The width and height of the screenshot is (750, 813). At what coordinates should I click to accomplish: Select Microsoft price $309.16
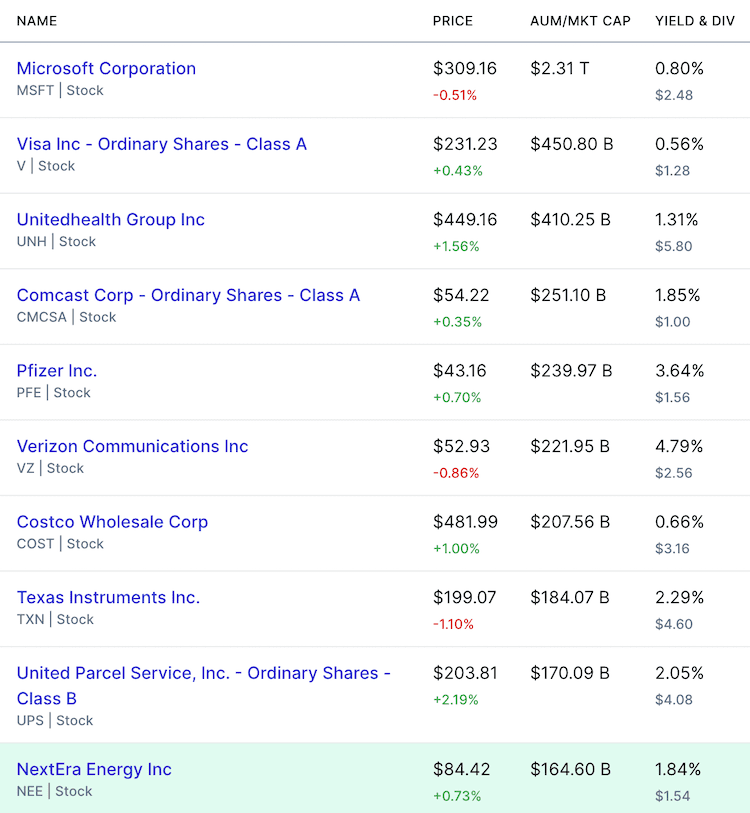tap(465, 68)
